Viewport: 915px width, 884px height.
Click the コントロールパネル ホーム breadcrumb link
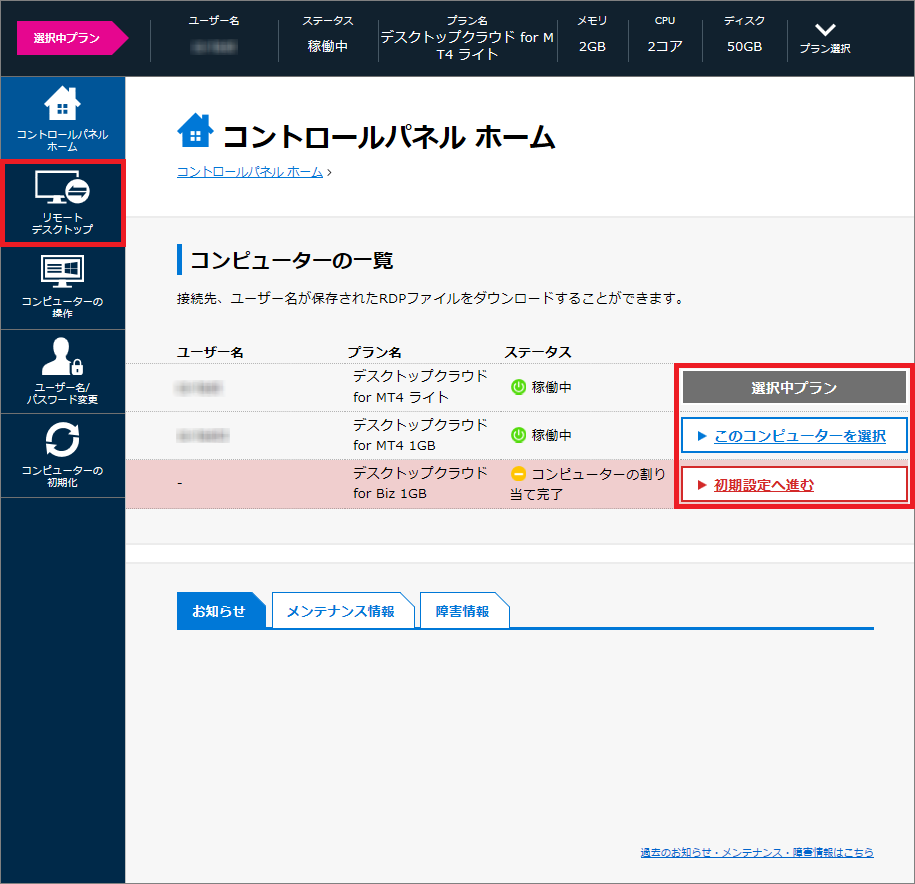[x=250, y=172]
